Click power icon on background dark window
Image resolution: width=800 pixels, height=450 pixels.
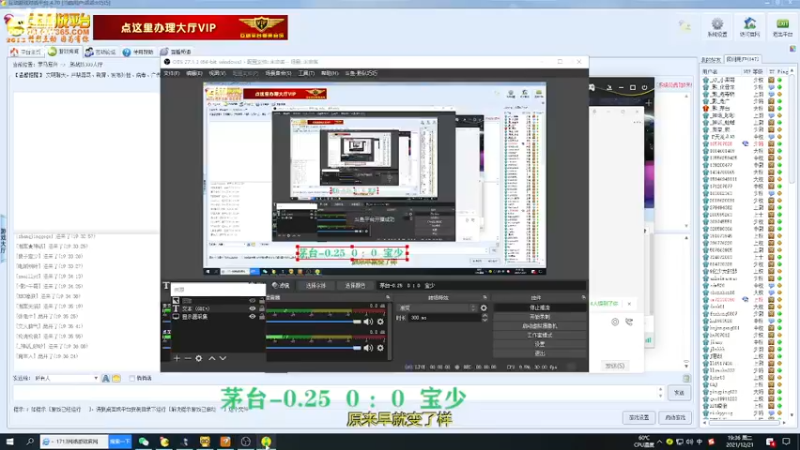point(644,88)
